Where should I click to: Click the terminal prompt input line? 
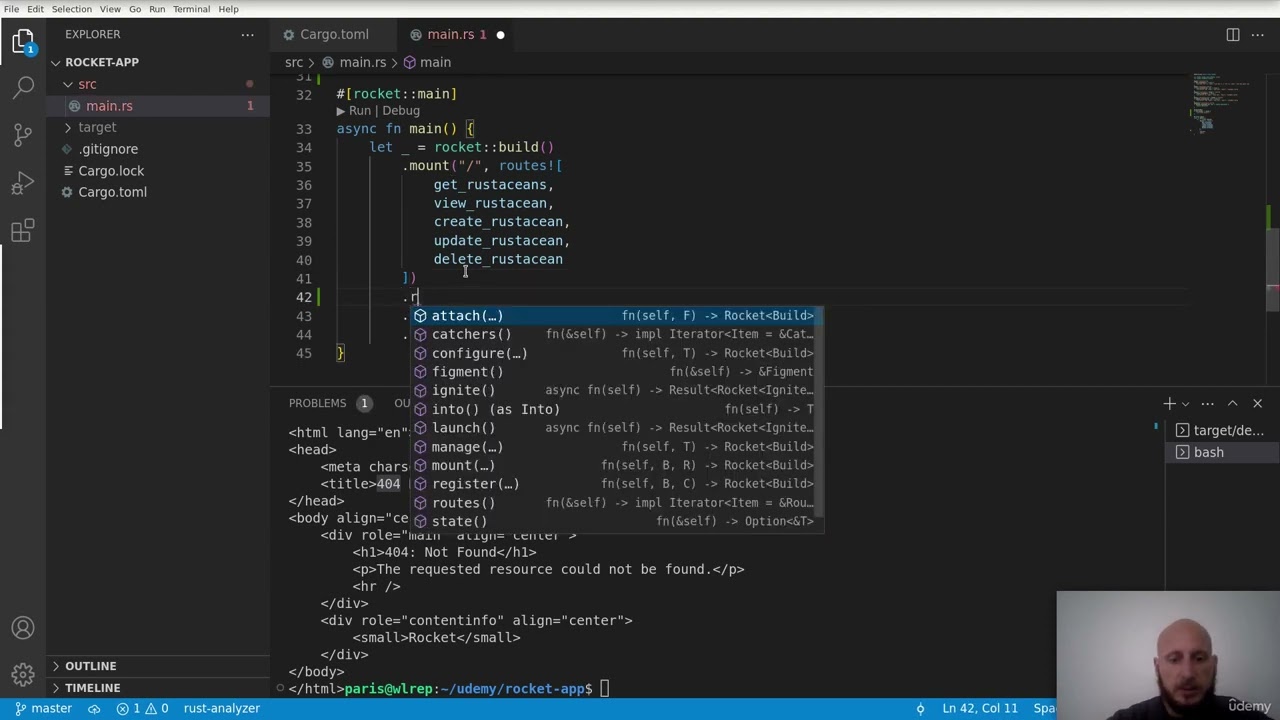tap(606, 688)
